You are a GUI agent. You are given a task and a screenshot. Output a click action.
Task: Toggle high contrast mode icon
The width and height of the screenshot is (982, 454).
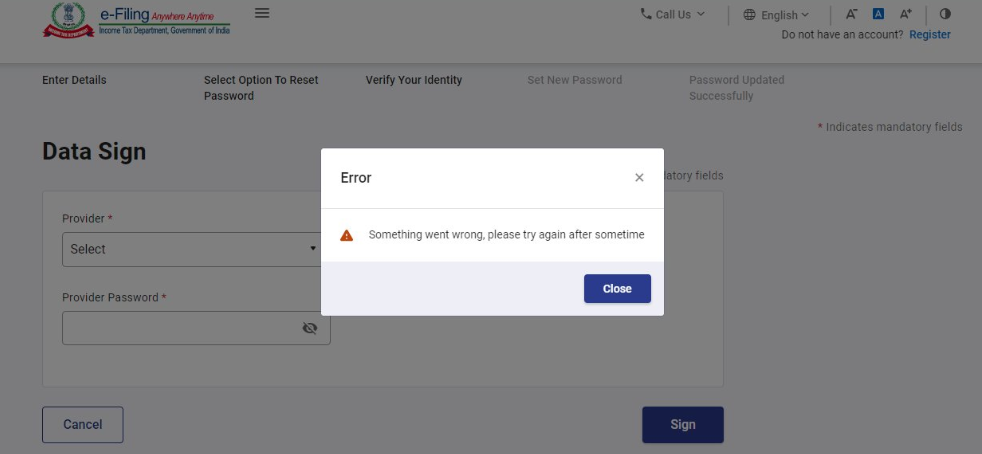click(945, 14)
